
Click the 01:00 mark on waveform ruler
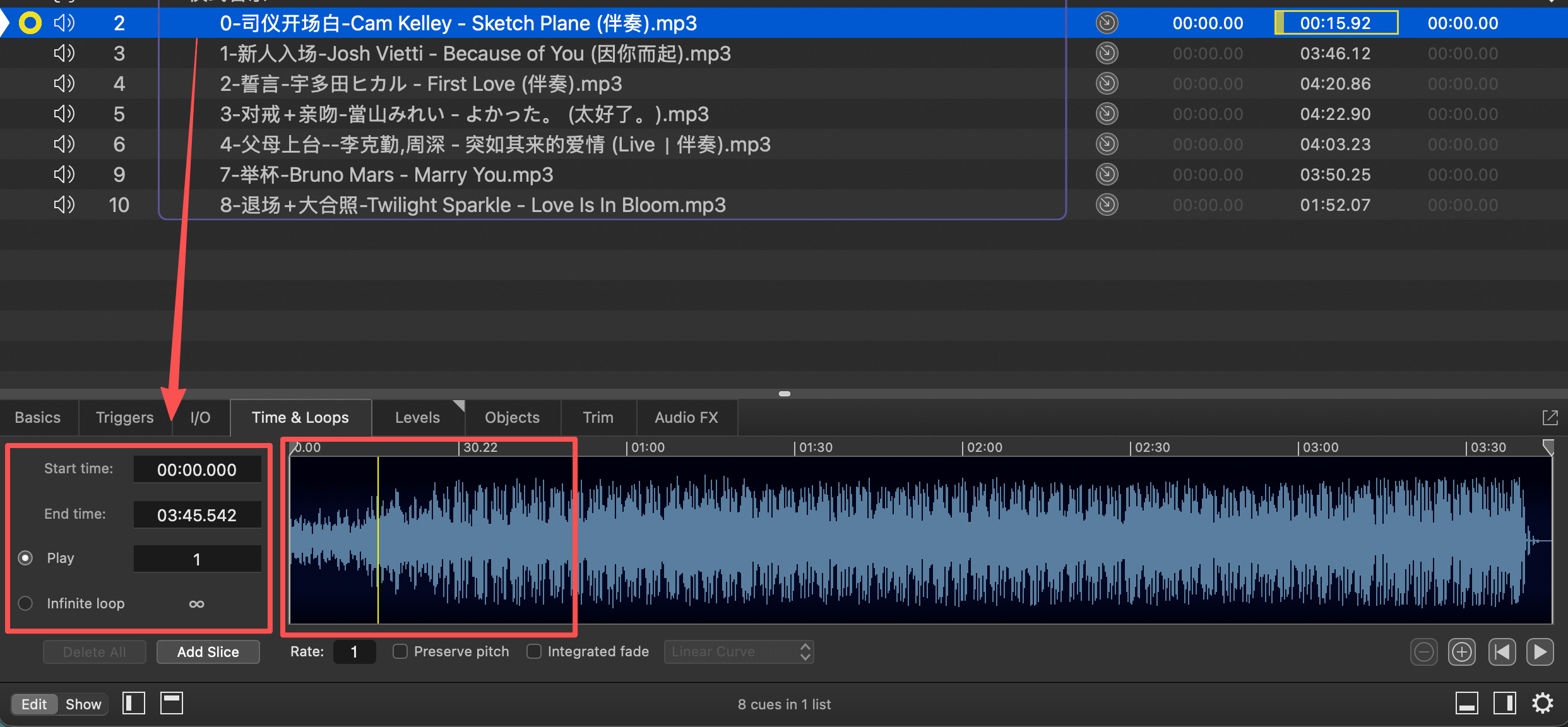648,447
